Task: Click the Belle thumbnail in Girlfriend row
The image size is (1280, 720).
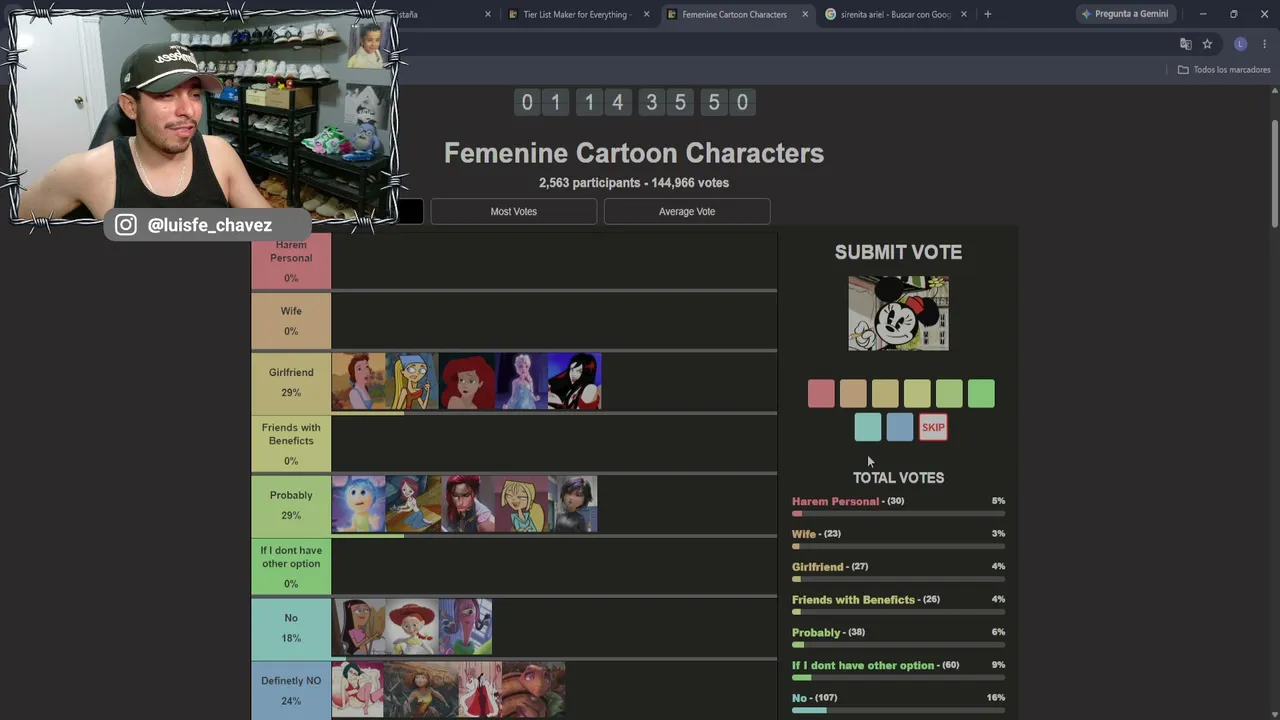Action: (x=359, y=381)
